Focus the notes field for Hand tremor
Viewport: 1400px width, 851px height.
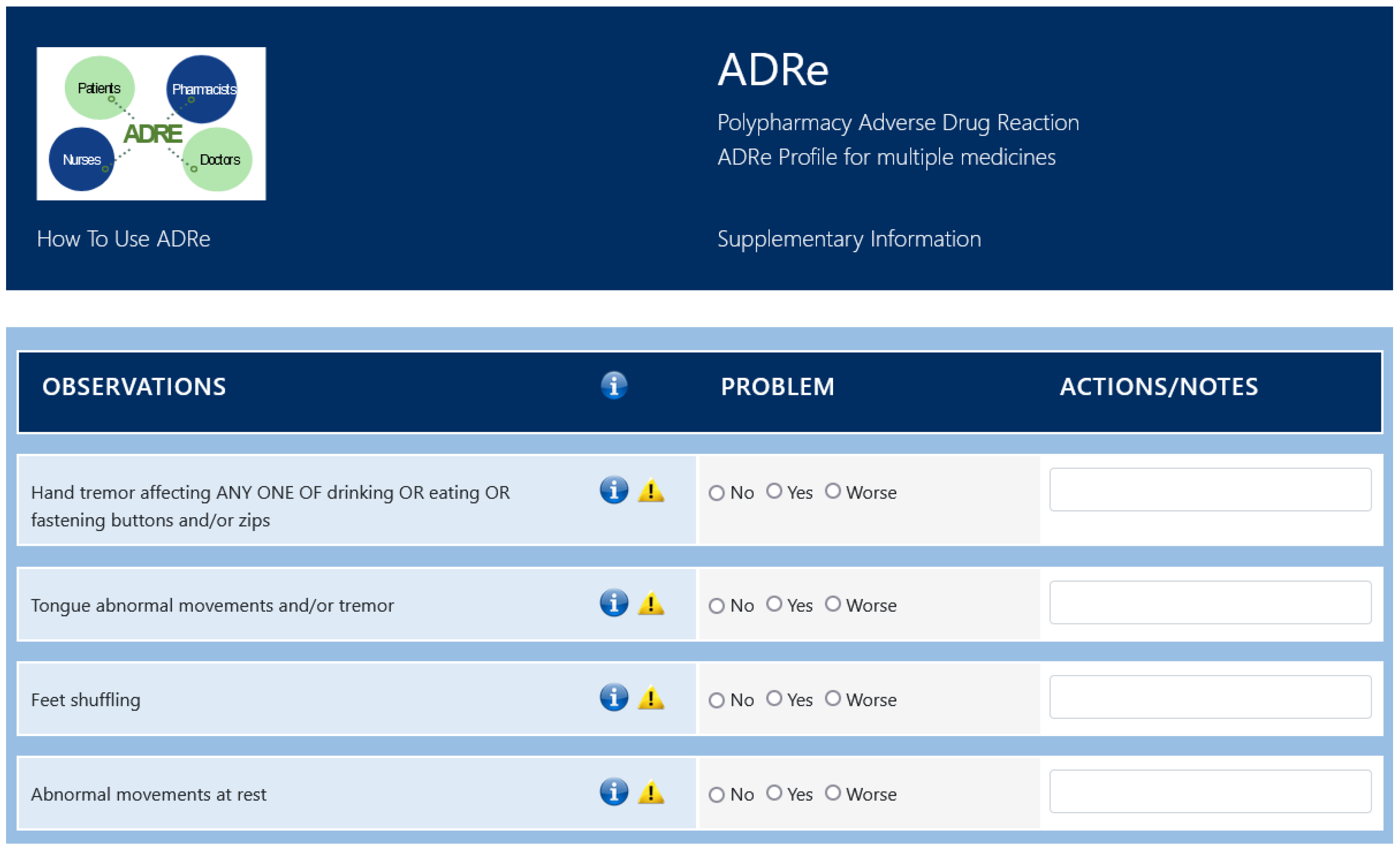tap(1210, 489)
